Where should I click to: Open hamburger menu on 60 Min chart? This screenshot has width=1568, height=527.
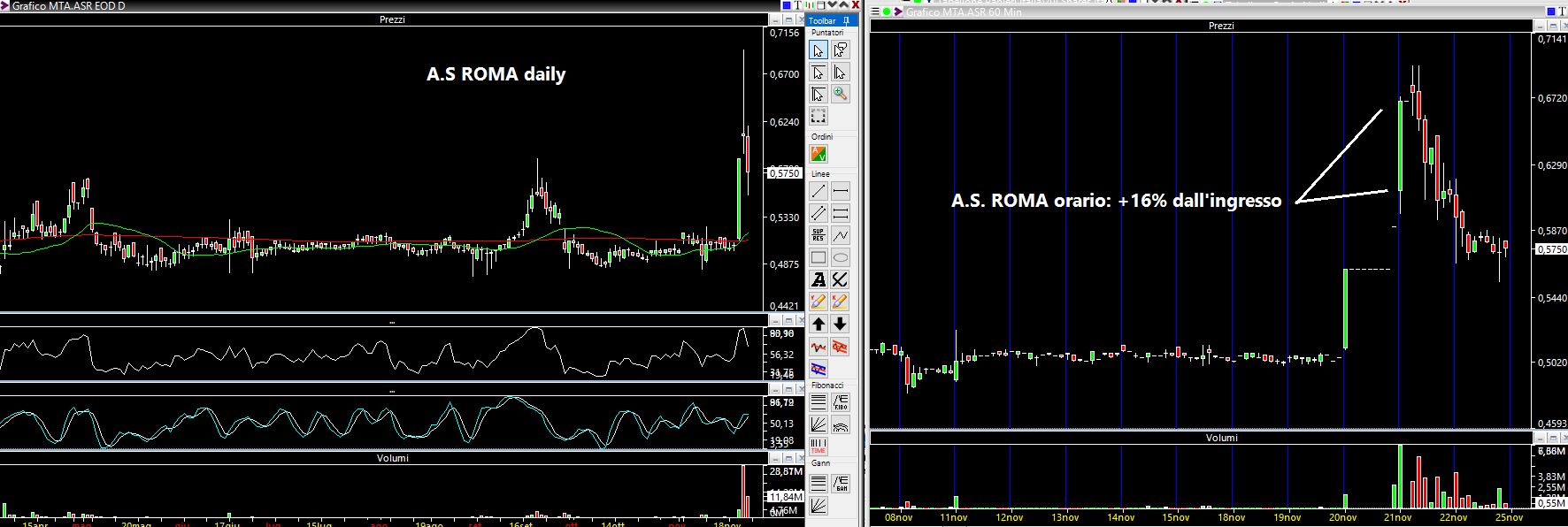coord(875,11)
